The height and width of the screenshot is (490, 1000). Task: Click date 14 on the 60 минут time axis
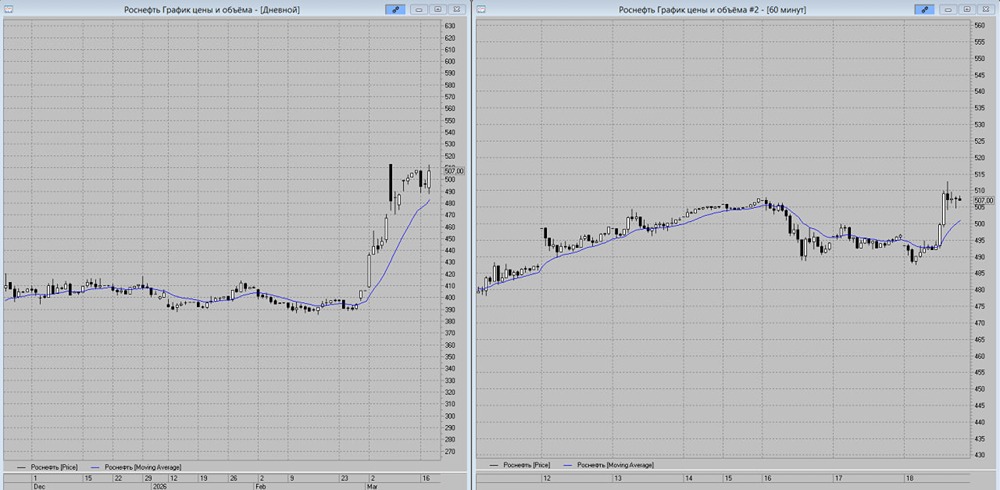click(x=689, y=478)
